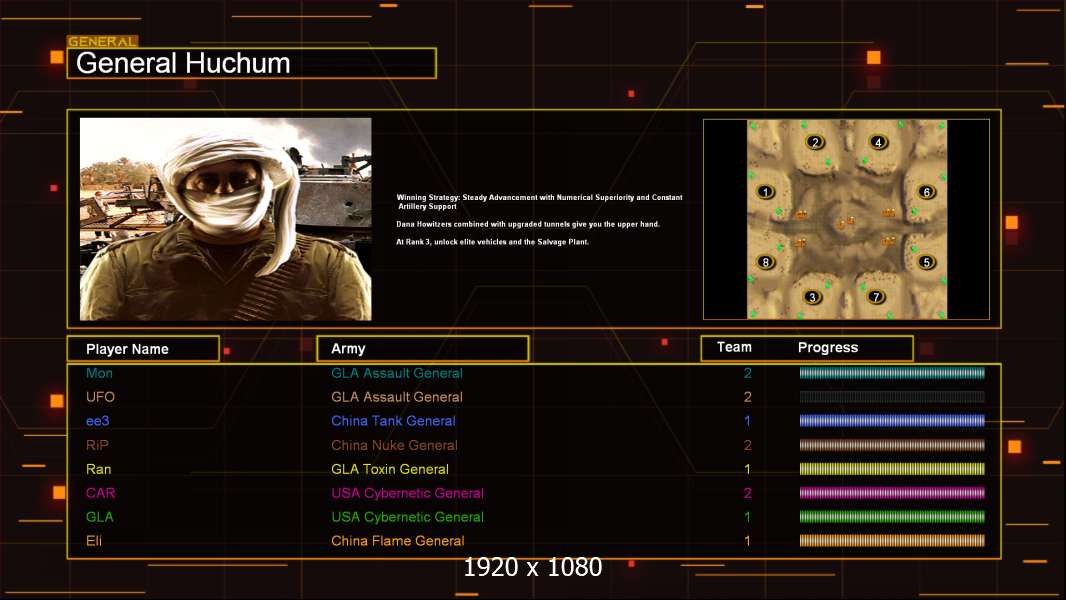This screenshot has height=600, width=1066.
Task: Click Eli's orange loading progress bar
Action: tap(892, 541)
